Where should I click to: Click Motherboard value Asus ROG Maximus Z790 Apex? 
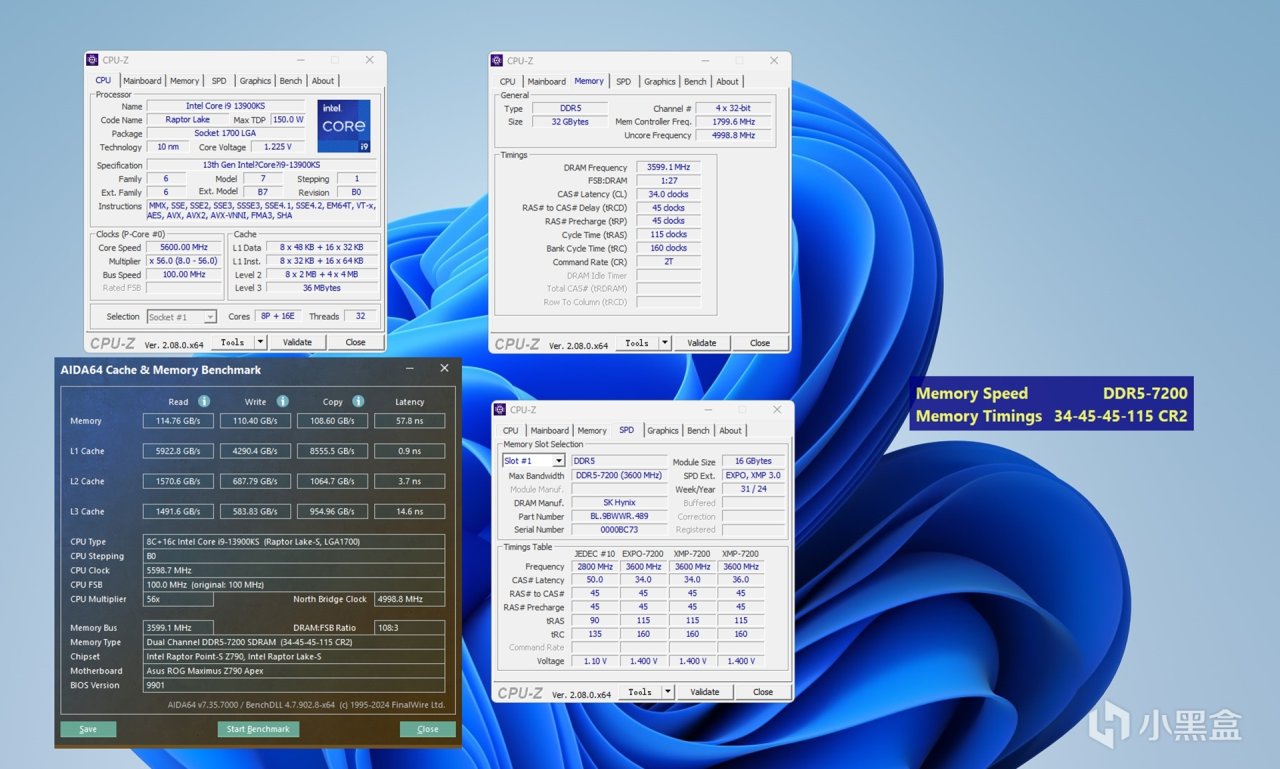click(x=294, y=671)
